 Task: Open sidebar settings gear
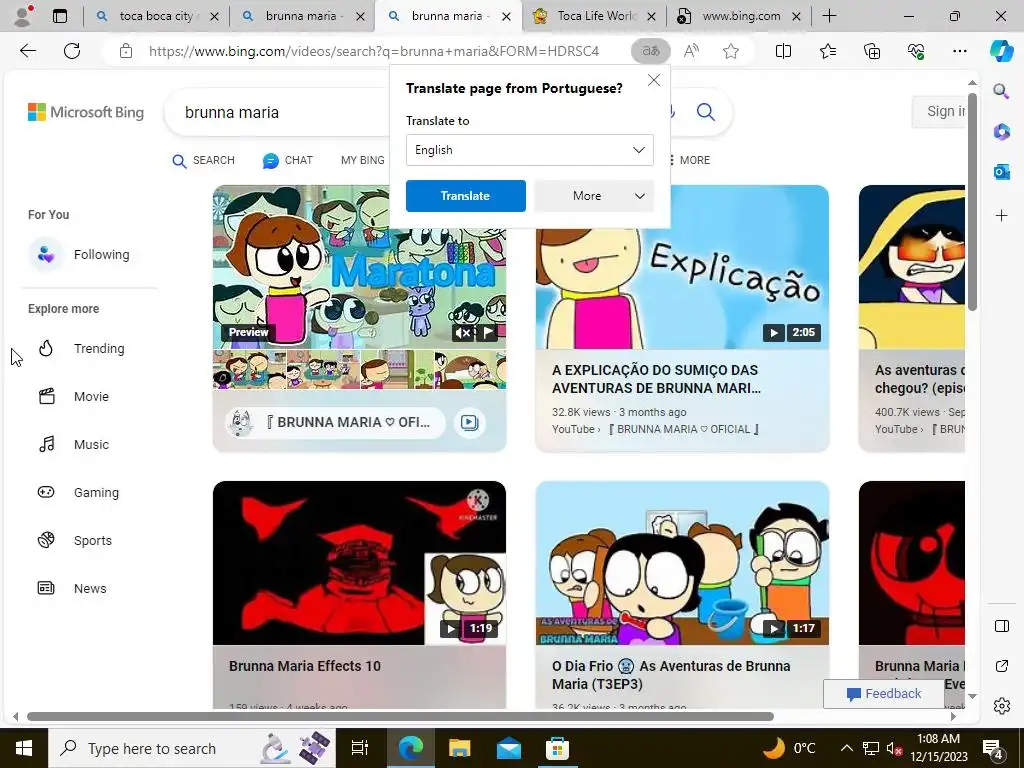(x=1001, y=706)
